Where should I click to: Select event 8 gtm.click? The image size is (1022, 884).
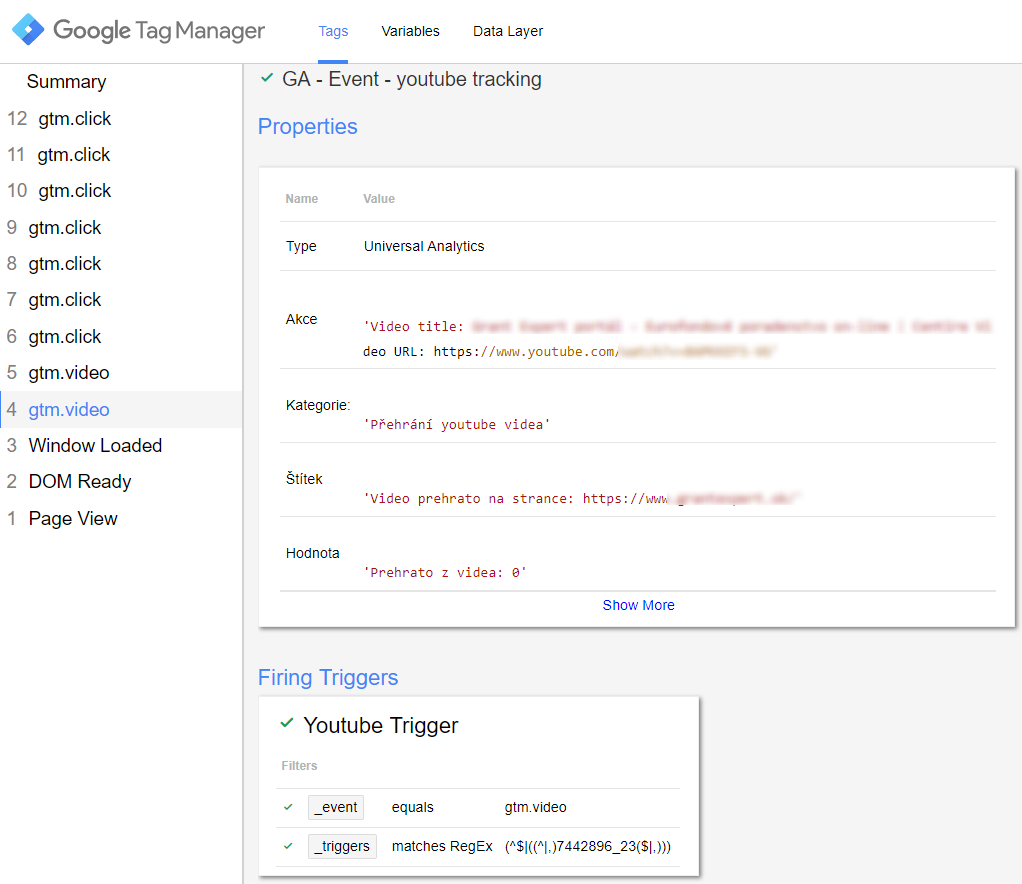121,263
